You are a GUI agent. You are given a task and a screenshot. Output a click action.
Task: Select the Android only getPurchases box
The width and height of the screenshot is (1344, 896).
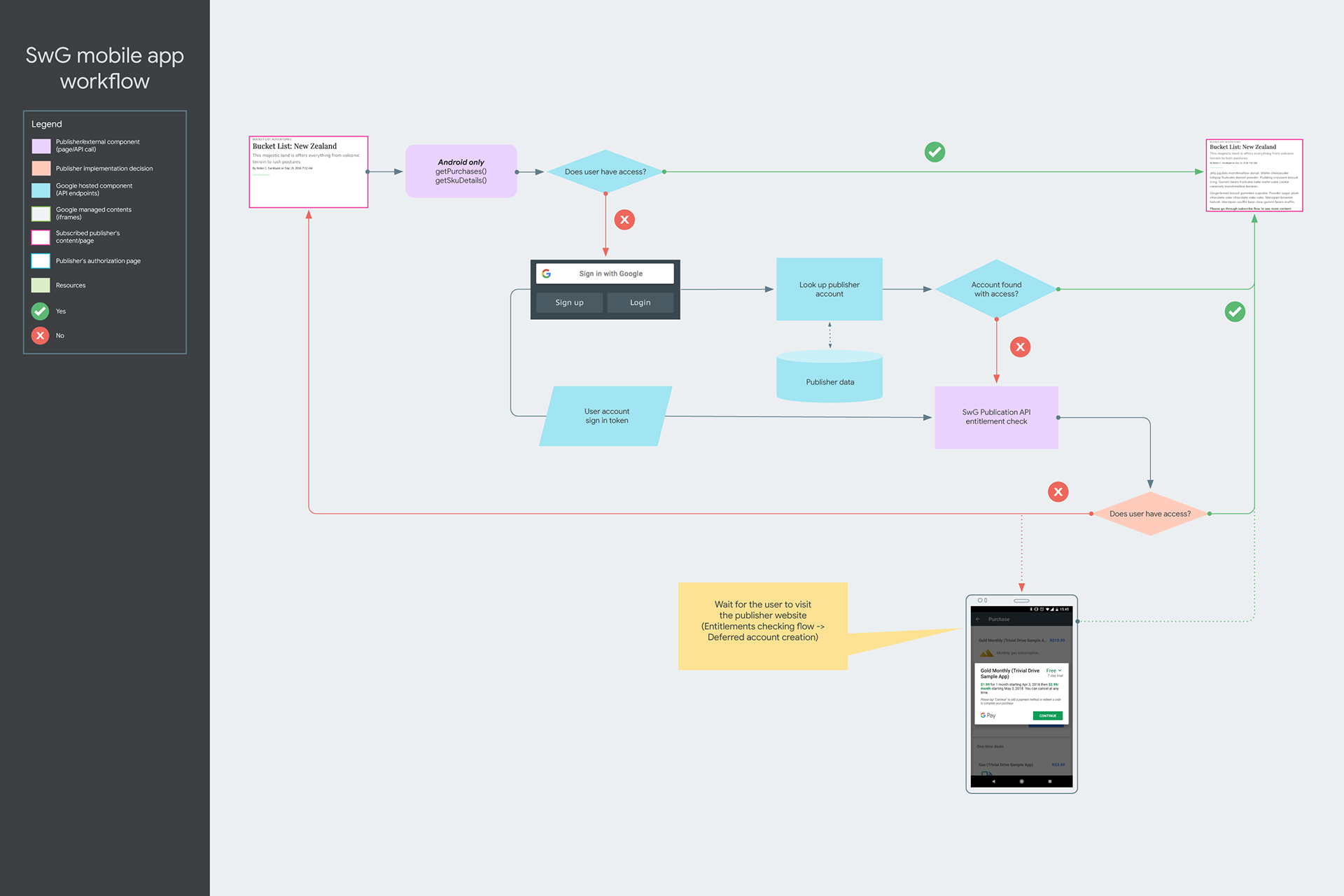[x=461, y=171]
